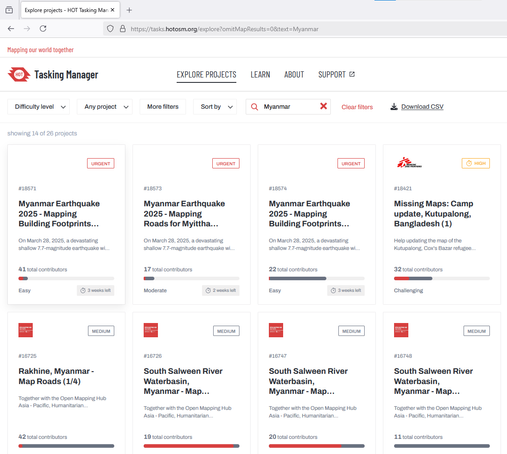Viewport: 507px width, 454px height.
Task: Open Missing Maps Camp update Kutupalong project
Action: pos(433,214)
